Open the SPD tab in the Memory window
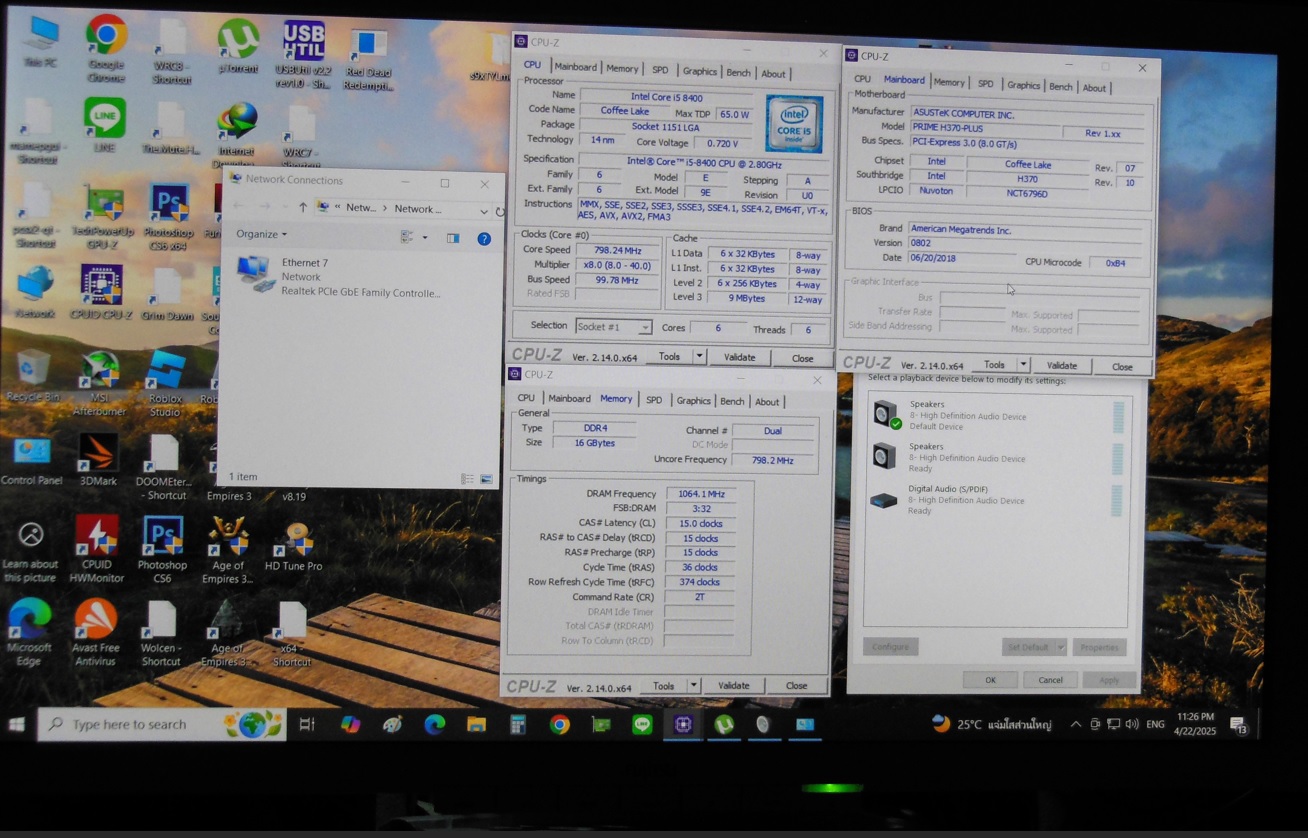Image resolution: width=1308 pixels, height=838 pixels. tap(654, 401)
